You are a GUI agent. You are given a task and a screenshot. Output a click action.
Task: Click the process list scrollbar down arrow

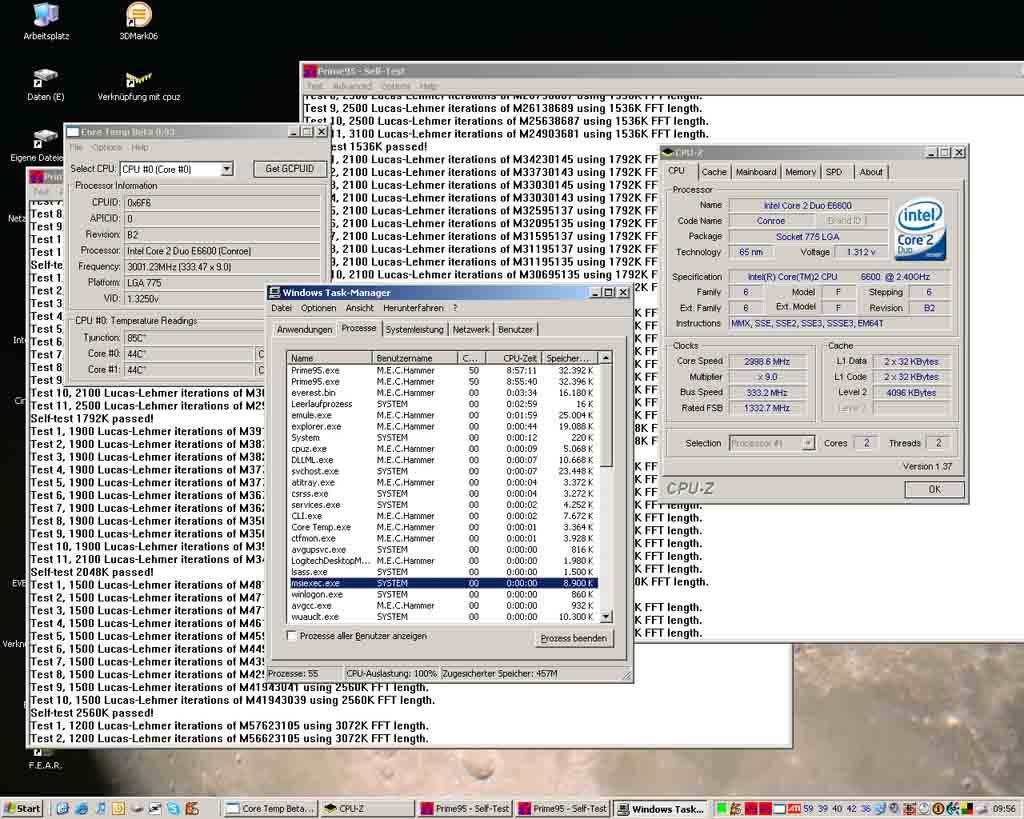coord(606,617)
